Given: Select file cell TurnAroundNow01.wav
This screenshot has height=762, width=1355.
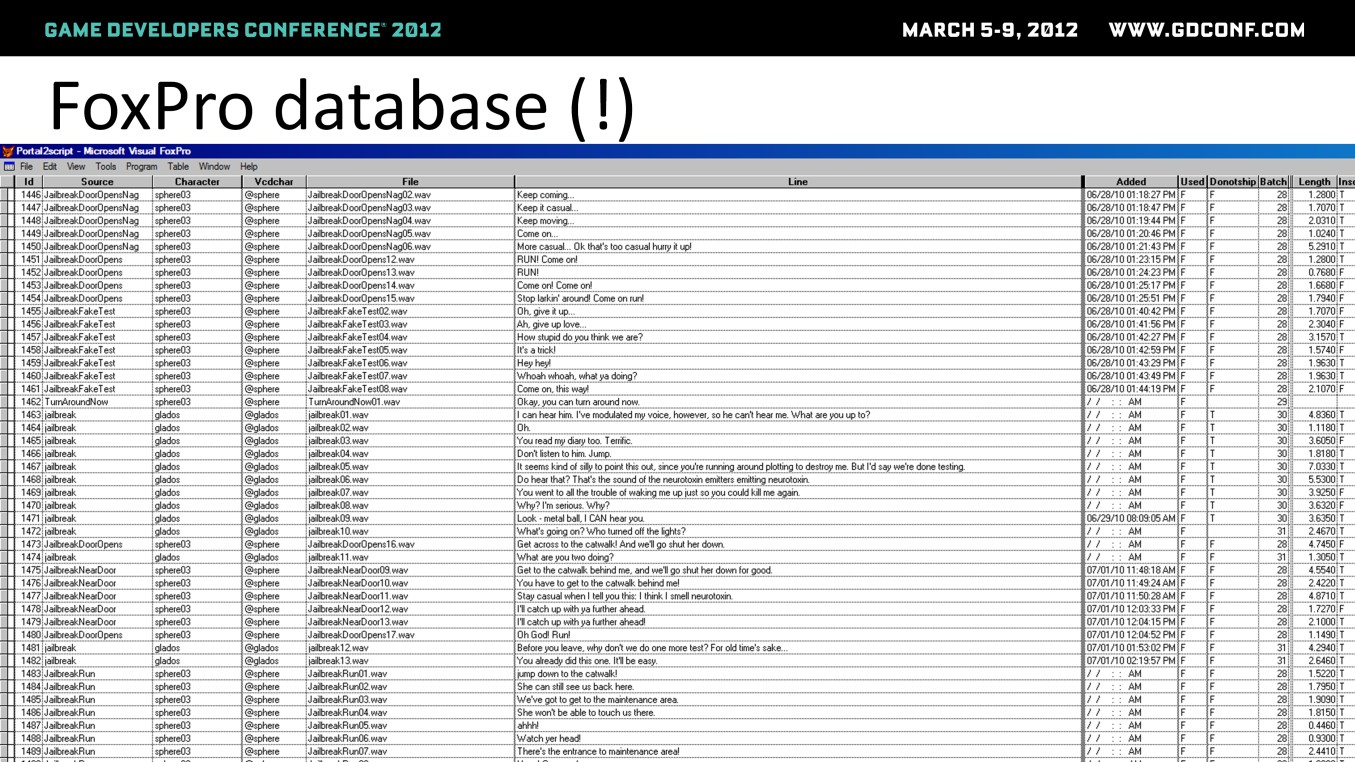Looking at the screenshot, I should (410, 402).
